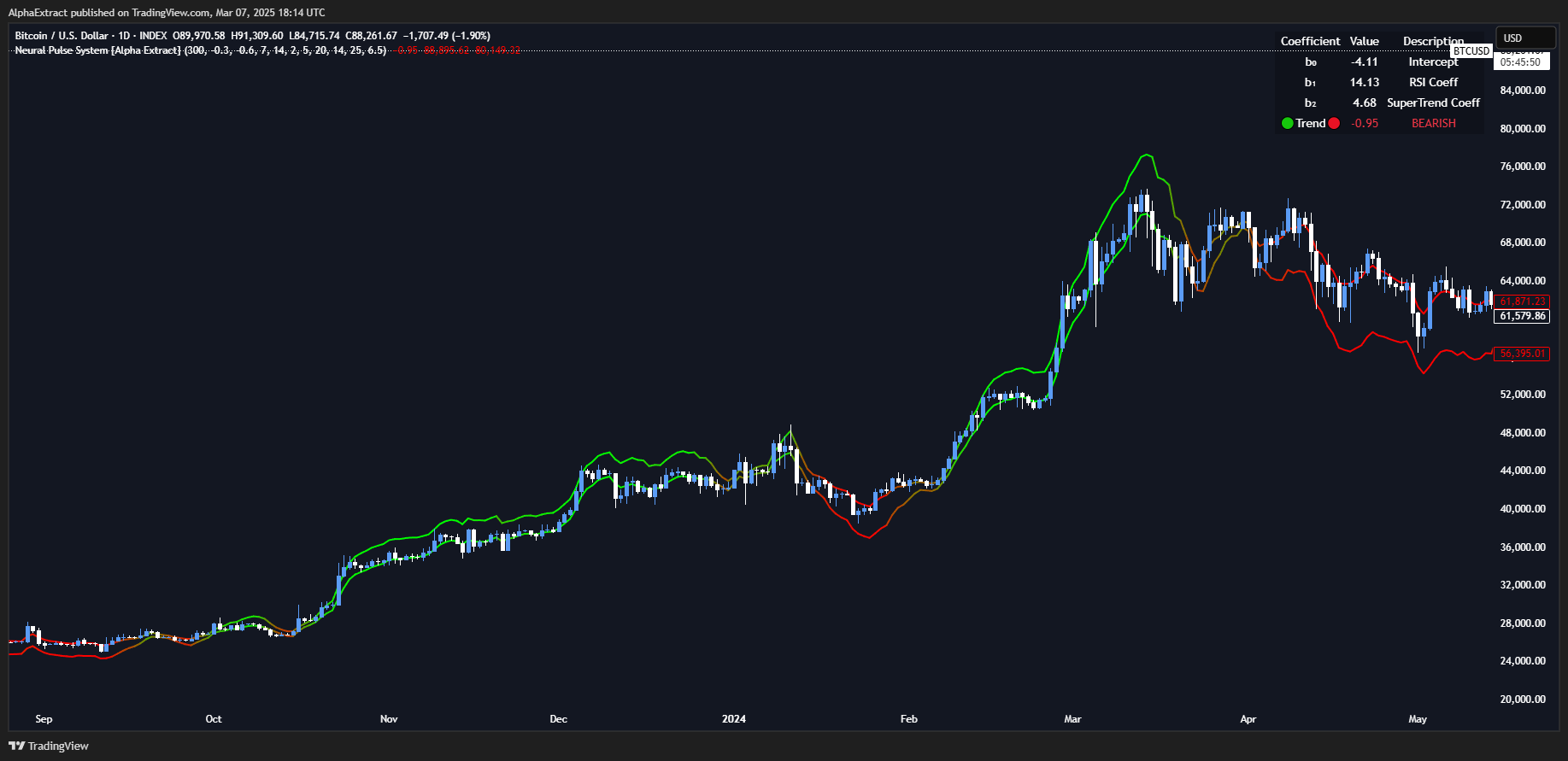The height and width of the screenshot is (761, 1568).
Task: Click the TradingView logo at bottom left
Action: click(x=49, y=746)
